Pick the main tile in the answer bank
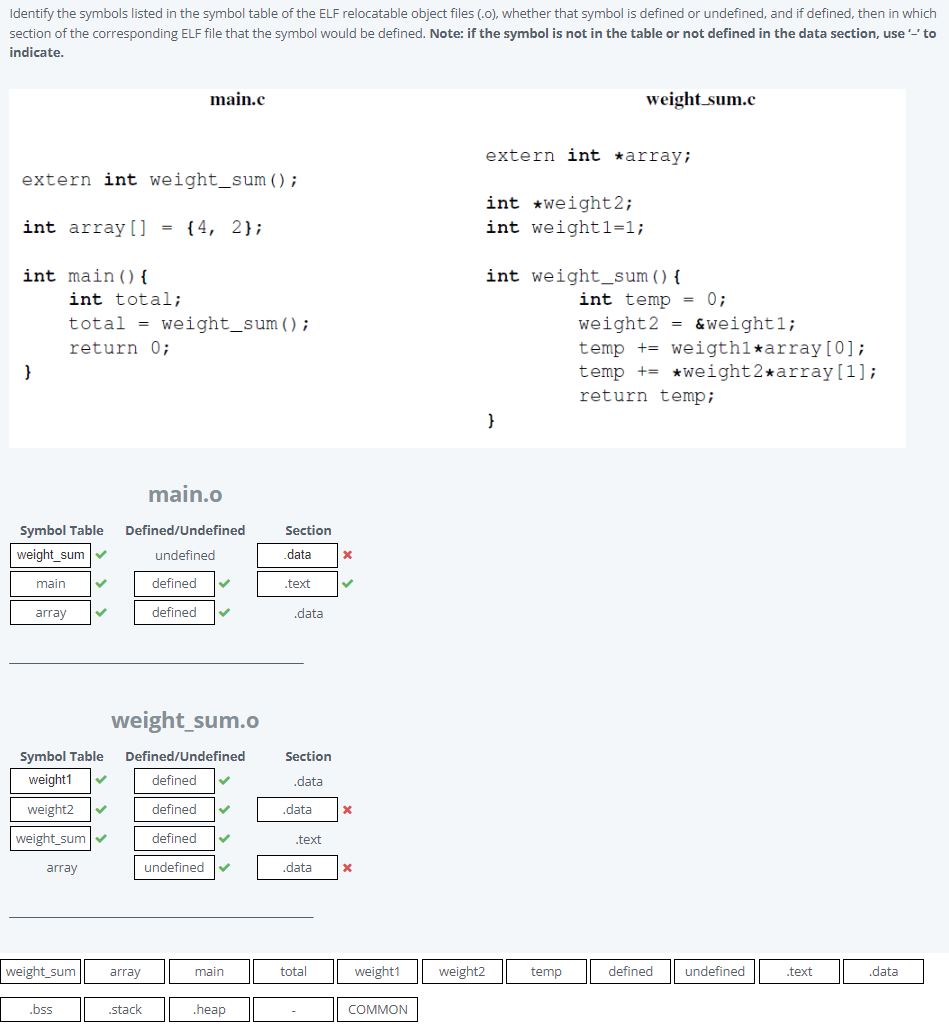The width and height of the screenshot is (949, 1026). (x=209, y=972)
